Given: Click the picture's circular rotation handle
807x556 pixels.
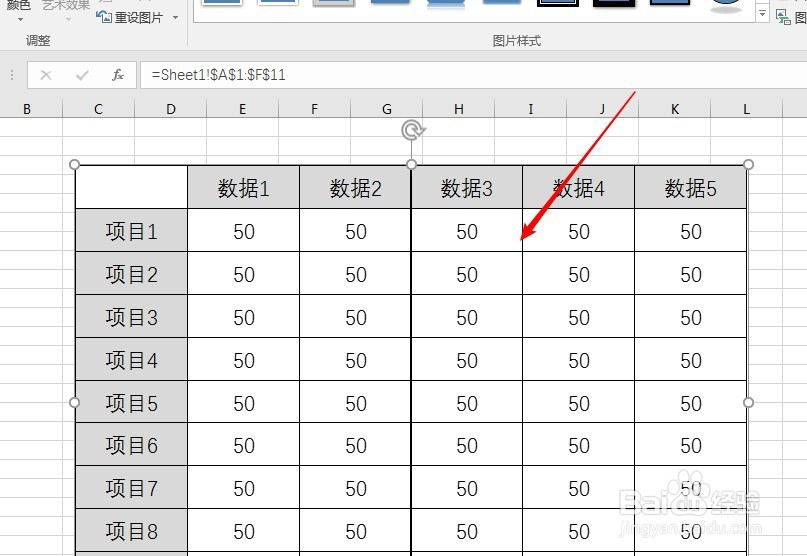Looking at the screenshot, I should click(412, 130).
